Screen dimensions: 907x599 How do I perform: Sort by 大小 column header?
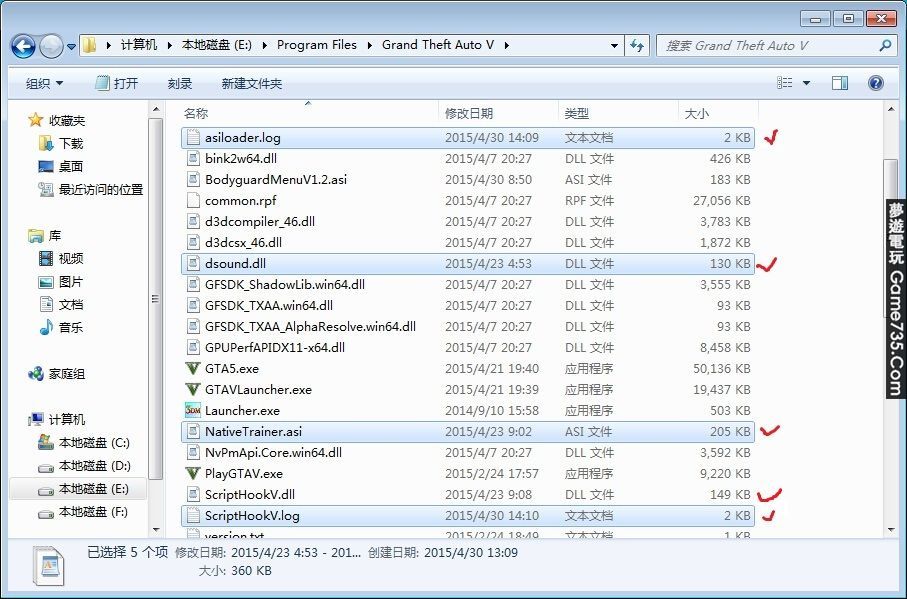(718, 113)
